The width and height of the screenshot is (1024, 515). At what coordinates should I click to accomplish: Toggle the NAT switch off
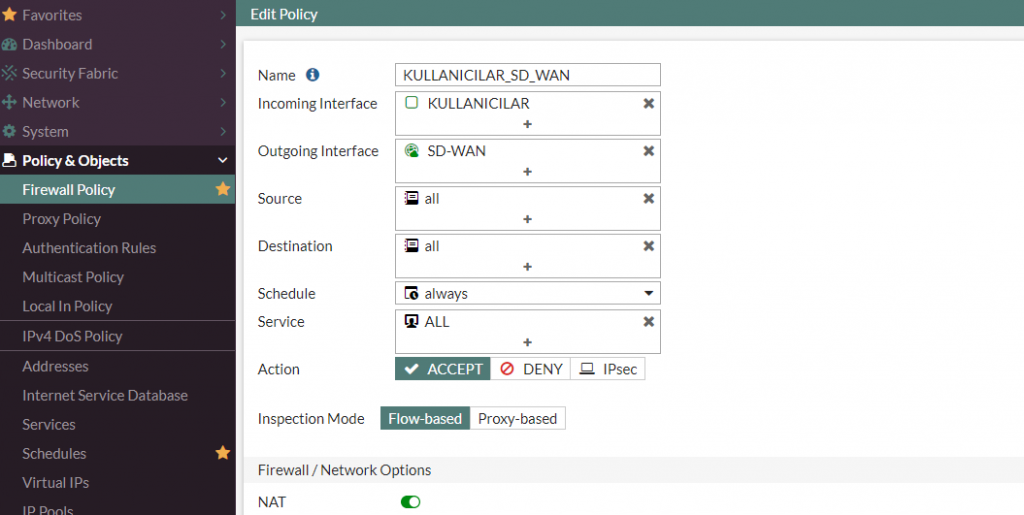point(411,502)
